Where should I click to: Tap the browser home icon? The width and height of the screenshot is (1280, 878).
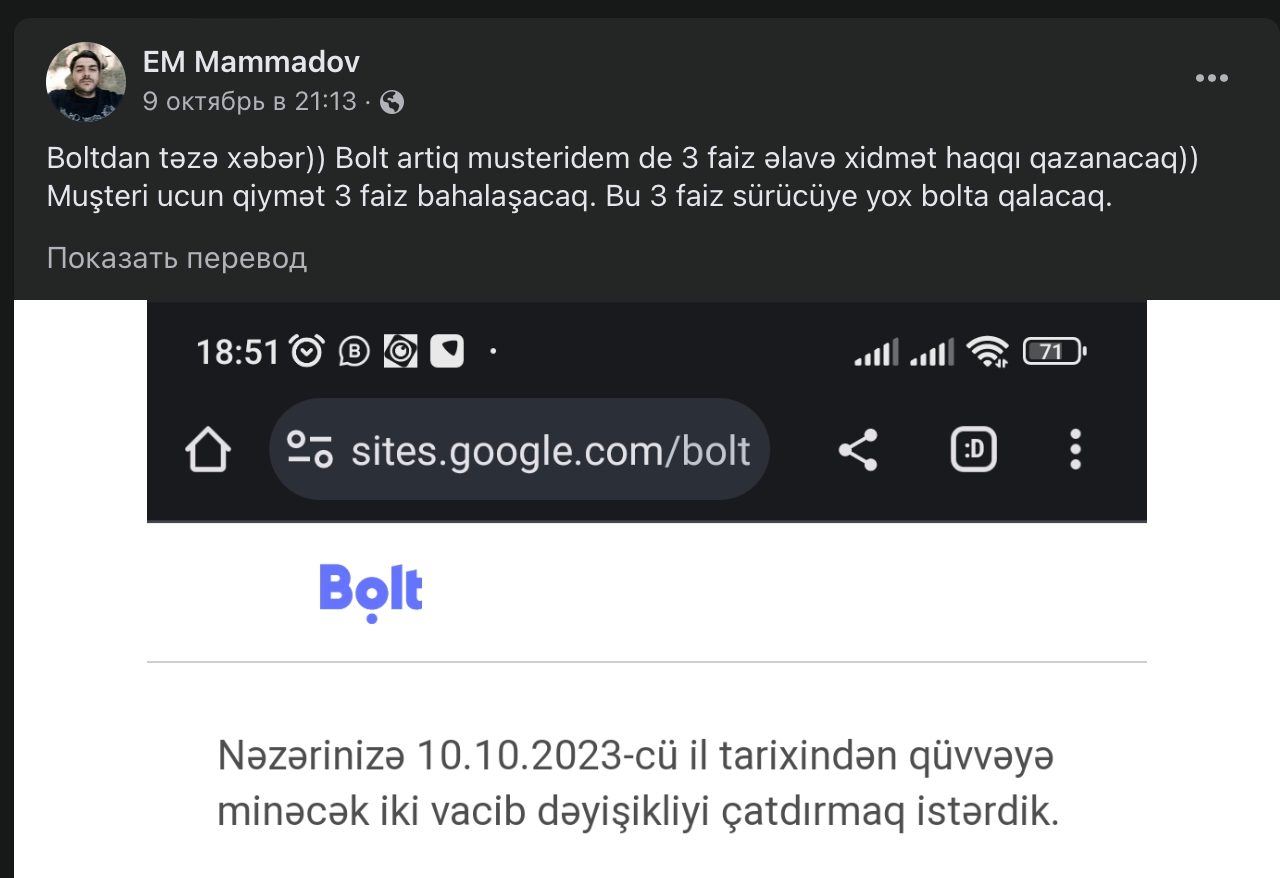[x=208, y=451]
